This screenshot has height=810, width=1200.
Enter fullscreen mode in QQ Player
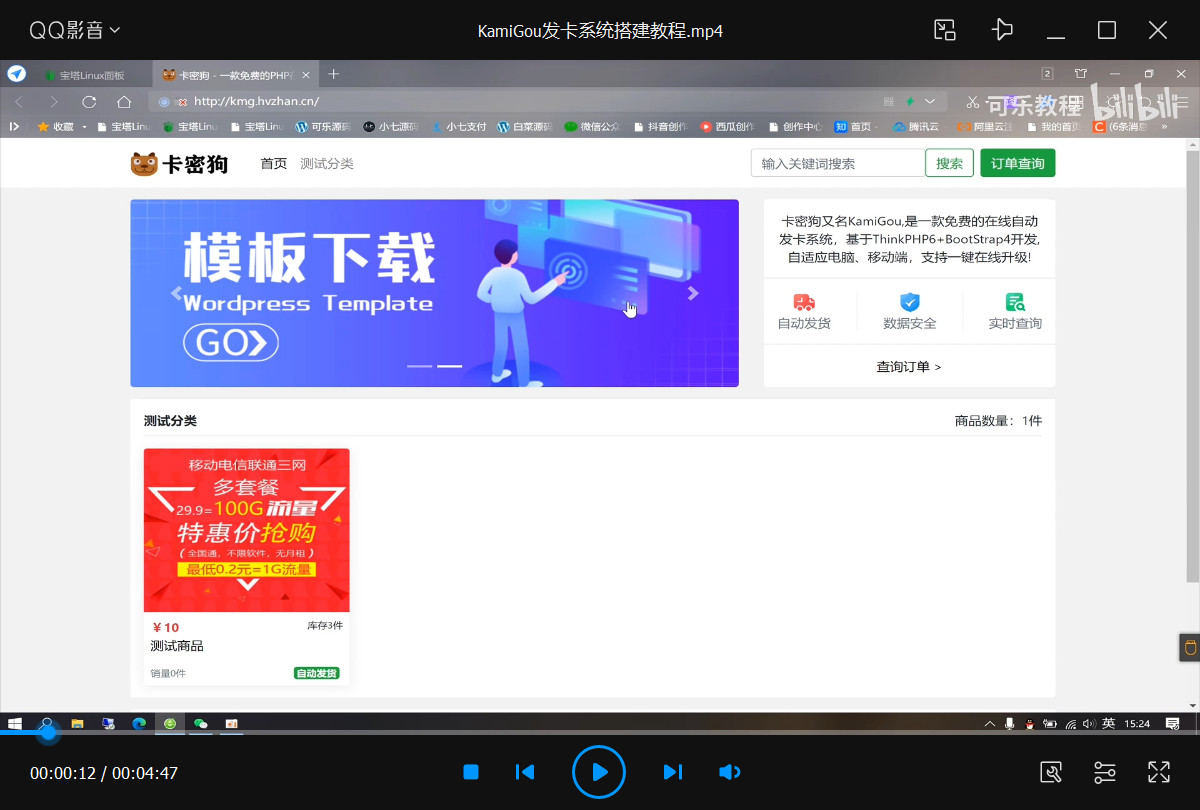pyautogui.click(x=1159, y=772)
